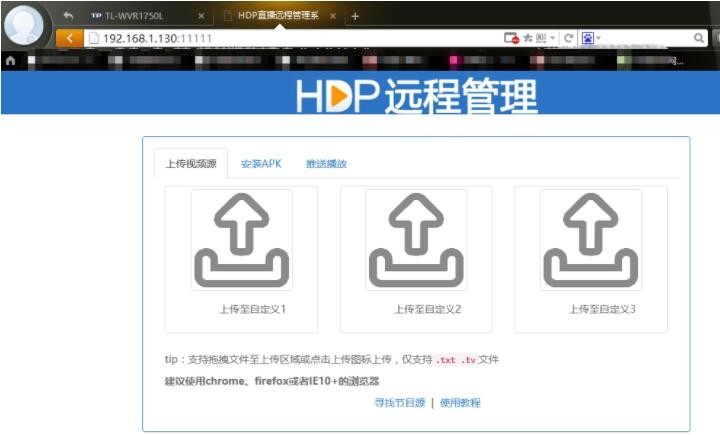Open the 寻找节目源 link
This screenshot has width=720, height=435.
[x=400, y=403]
